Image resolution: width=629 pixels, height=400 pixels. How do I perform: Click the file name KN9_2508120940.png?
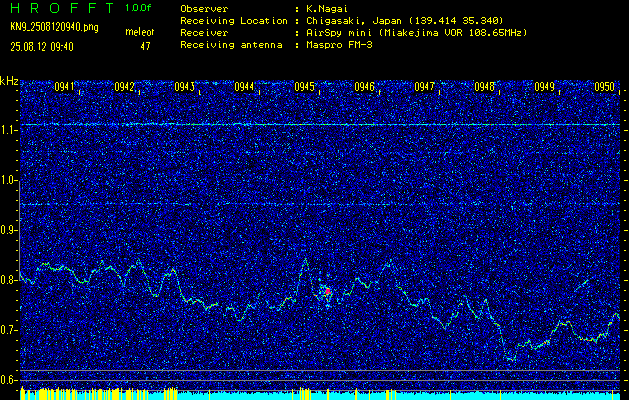[54, 27]
